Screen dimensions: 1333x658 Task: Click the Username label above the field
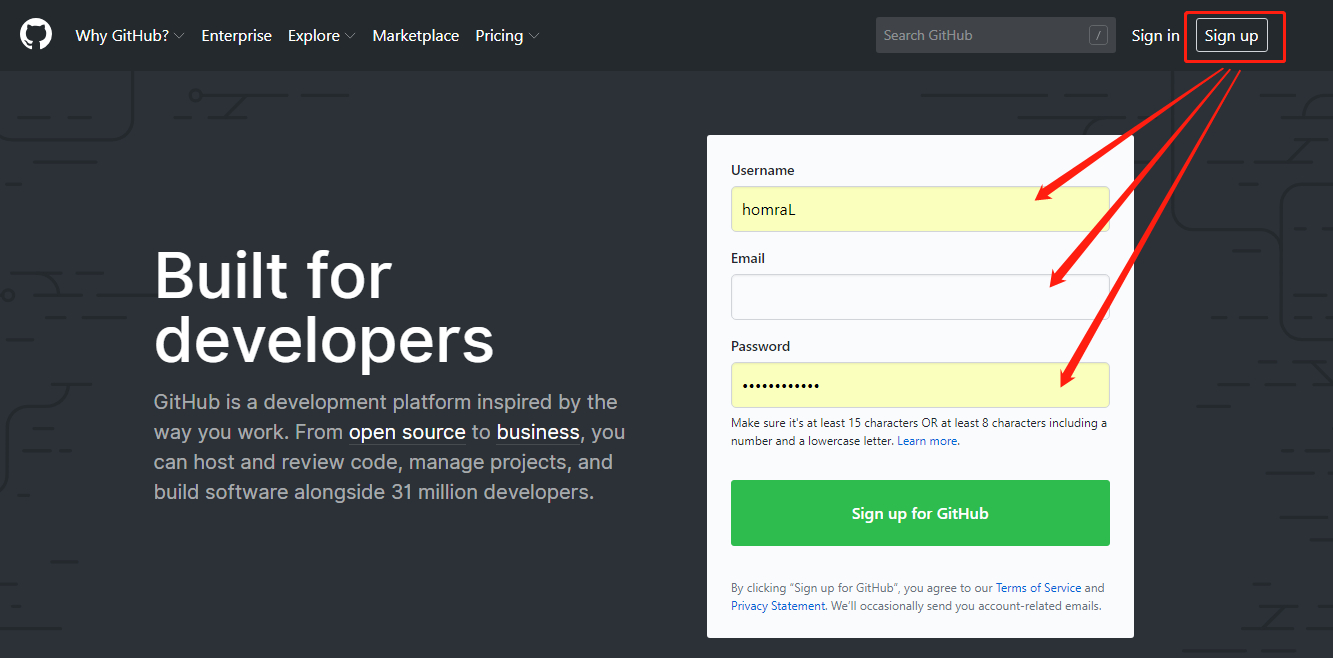[x=762, y=170]
